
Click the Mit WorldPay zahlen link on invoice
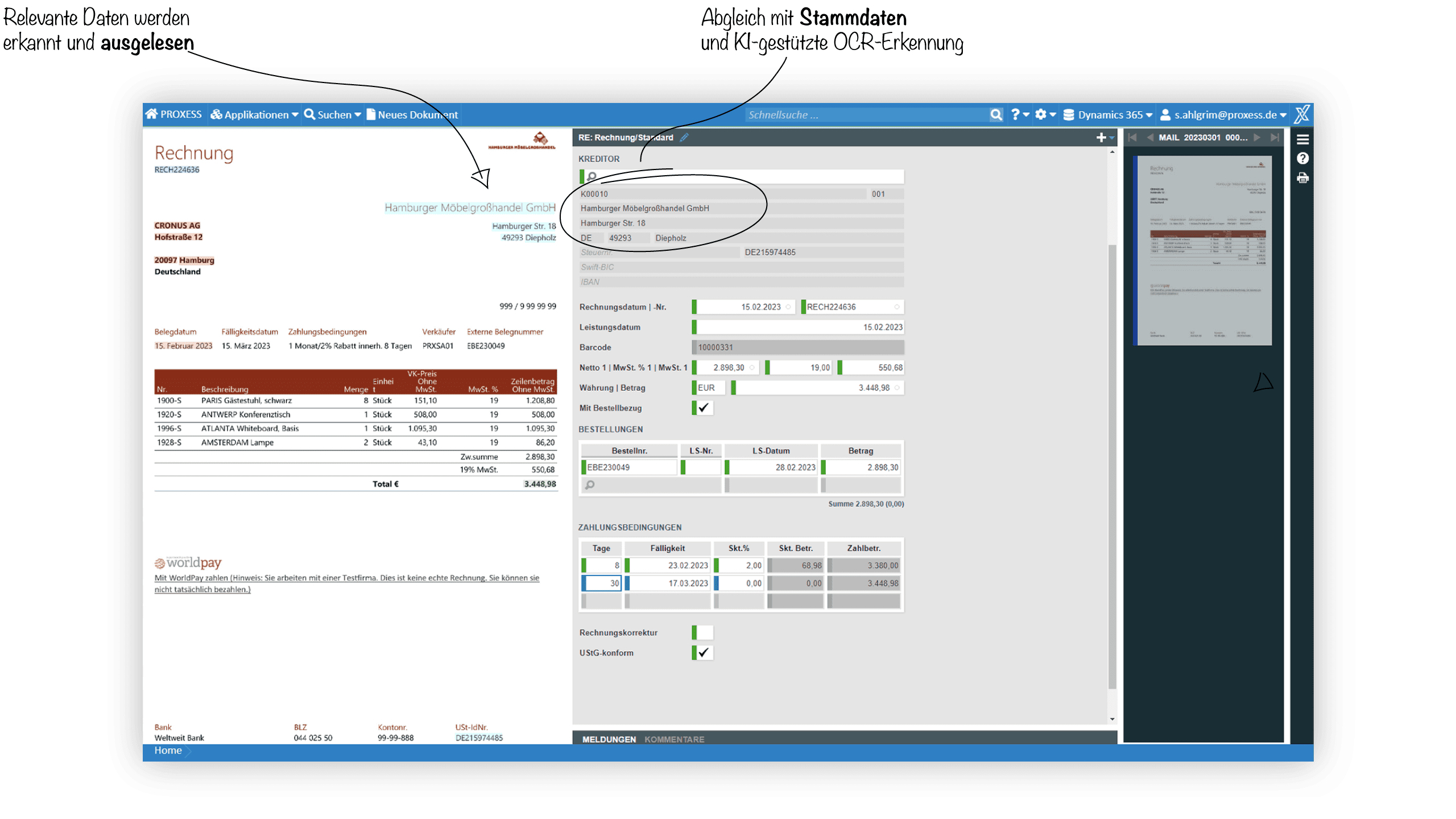click(347, 584)
